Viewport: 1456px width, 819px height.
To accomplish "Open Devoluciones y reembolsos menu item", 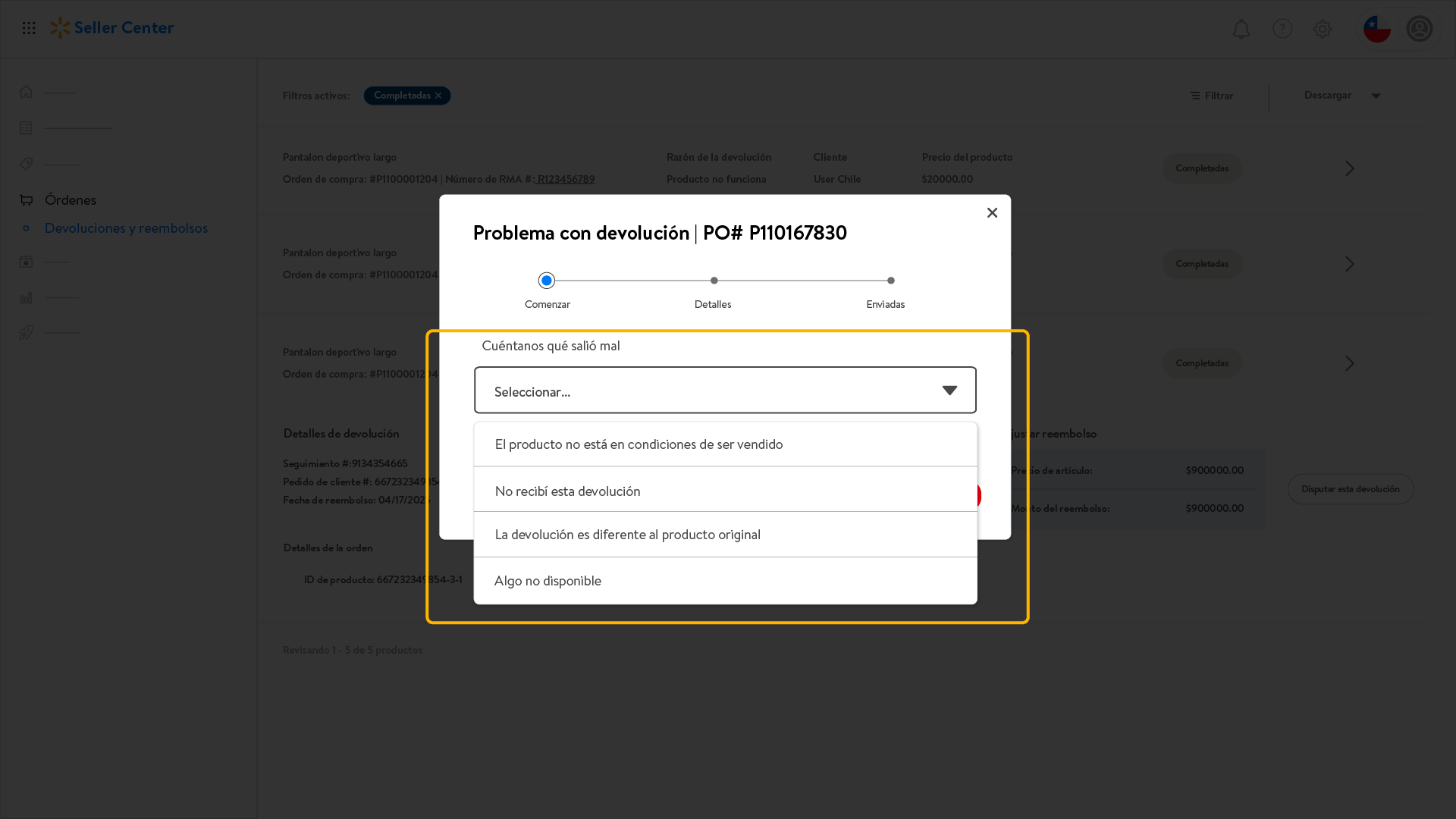I will coord(126,228).
